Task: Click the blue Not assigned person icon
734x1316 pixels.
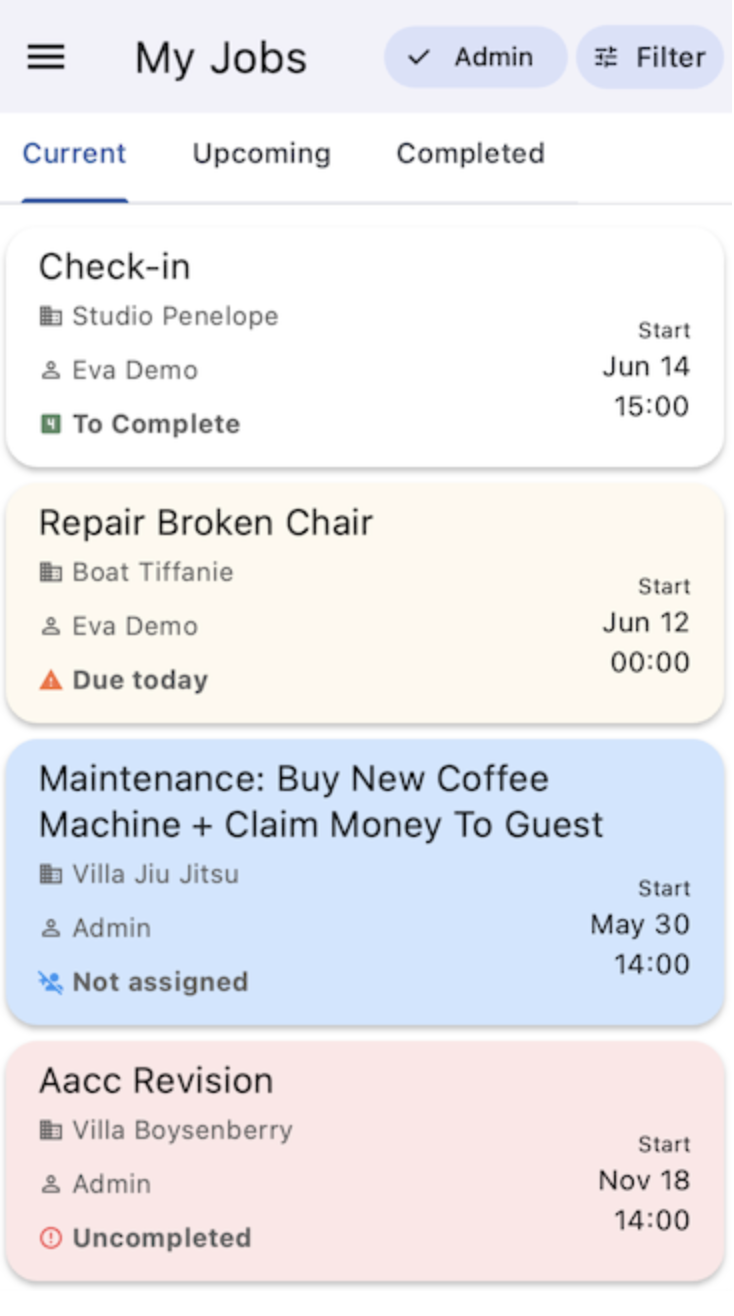Action: 50,982
